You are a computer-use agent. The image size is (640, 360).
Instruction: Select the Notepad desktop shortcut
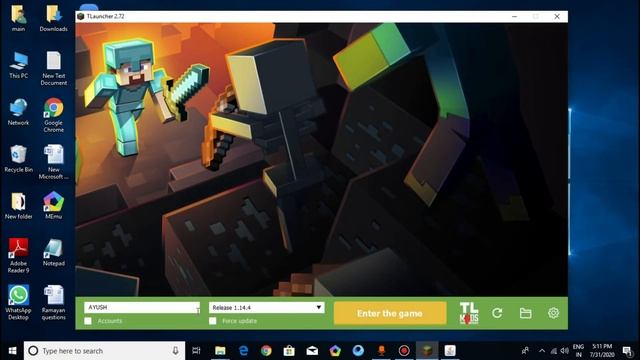tap(53, 253)
